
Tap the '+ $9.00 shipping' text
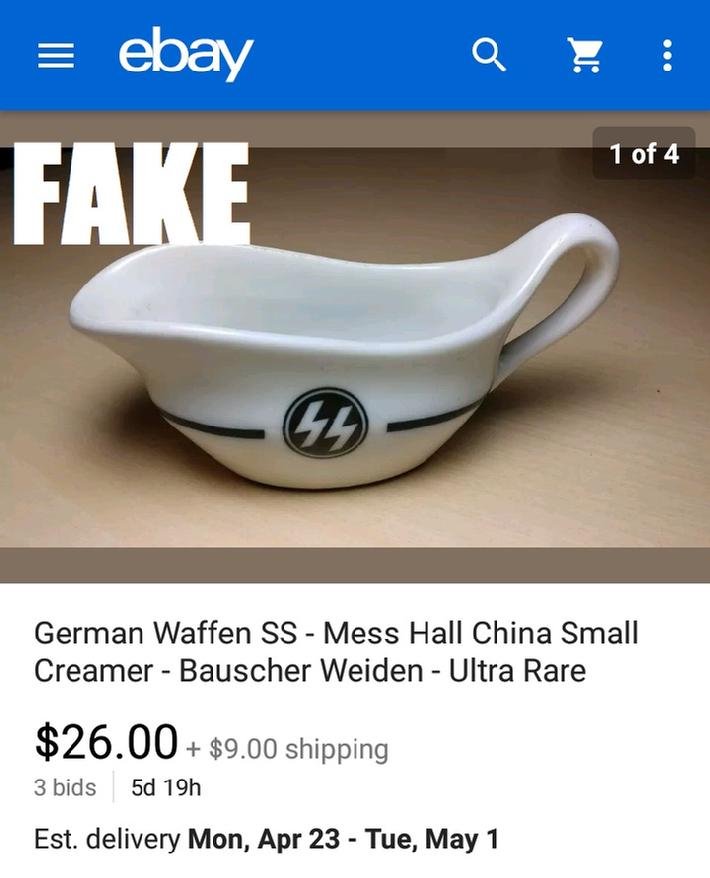(x=287, y=749)
